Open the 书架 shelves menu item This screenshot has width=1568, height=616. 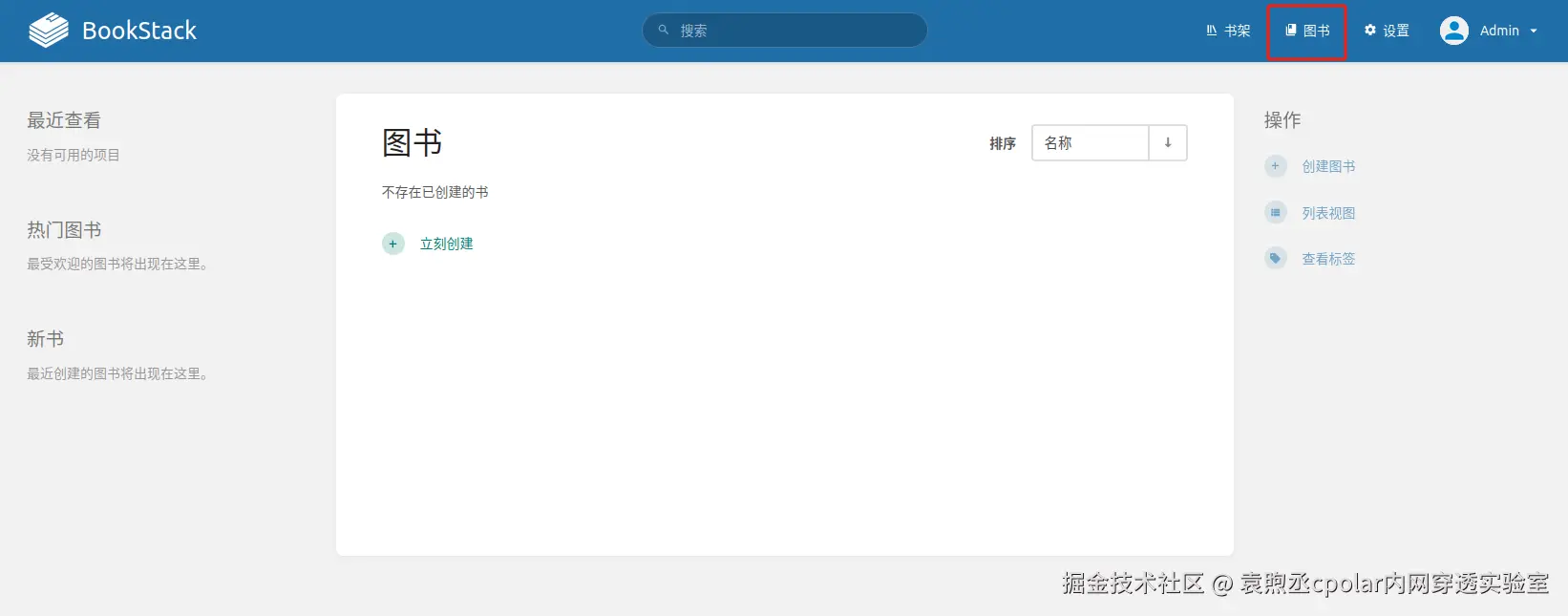[1228, 31]
